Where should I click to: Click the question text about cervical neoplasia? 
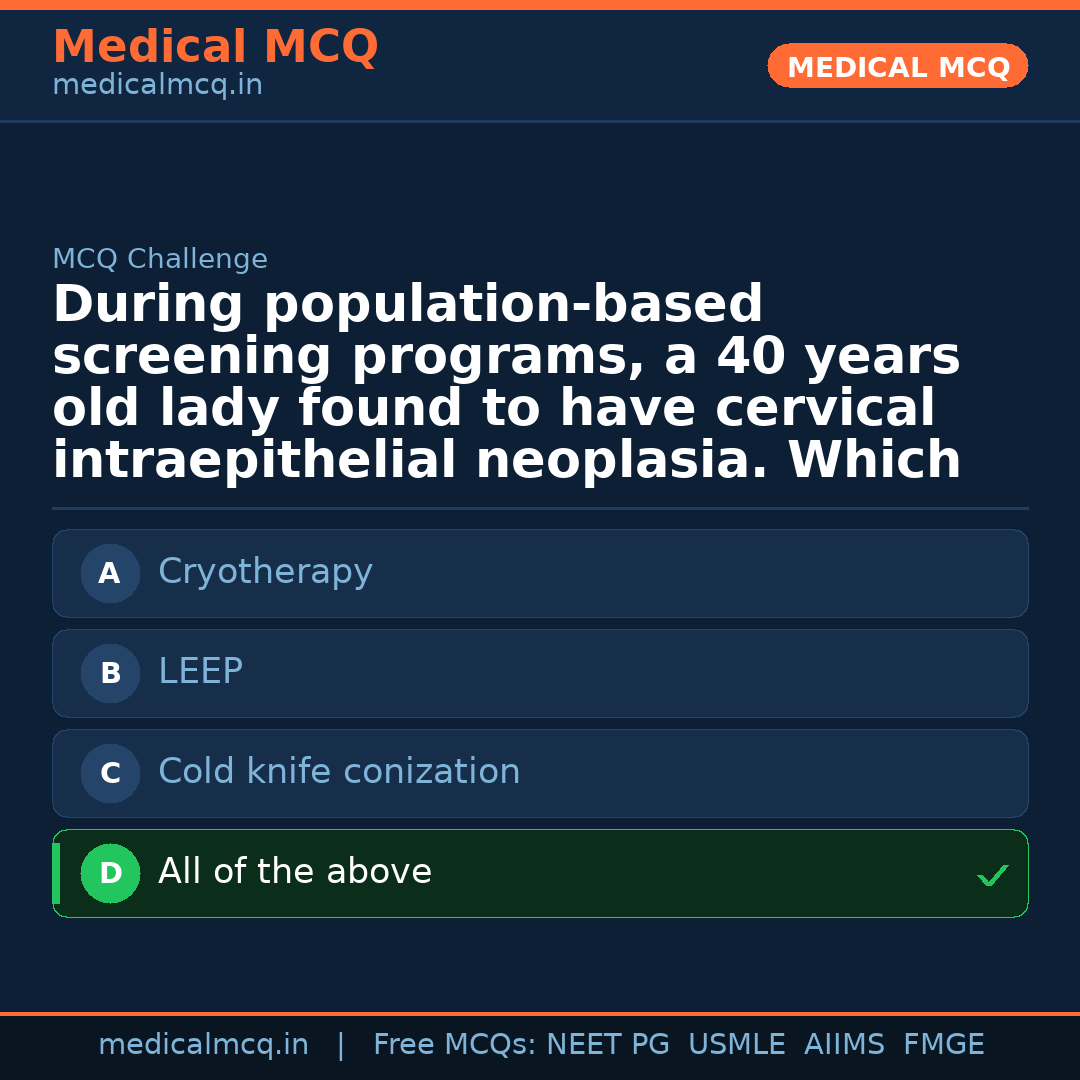click(506, 383)
